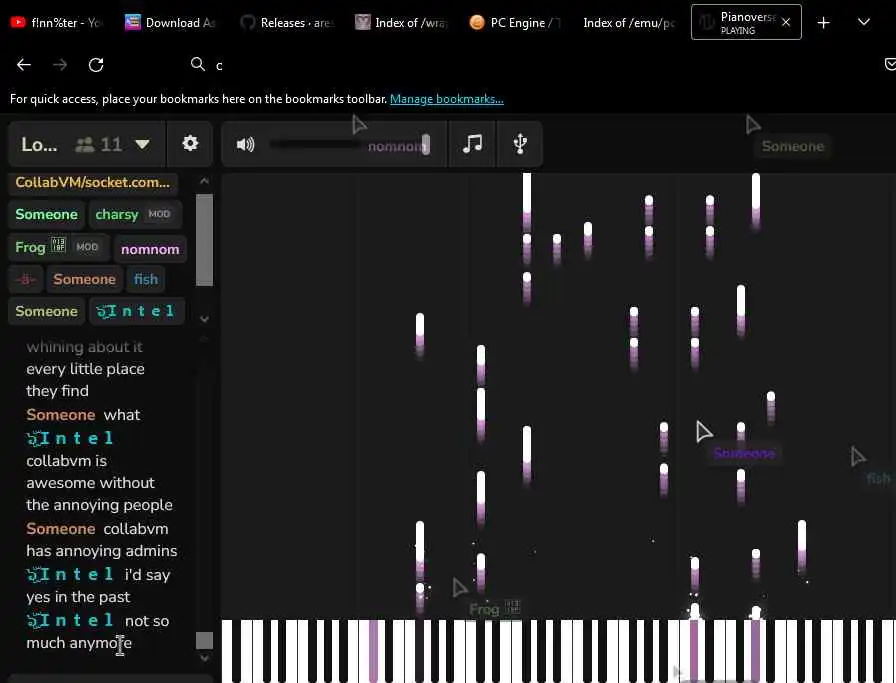Open the Pocket save icon
The width and height of the screenshot is (896, 683).
pyautogui.click(x=890, y=64)
